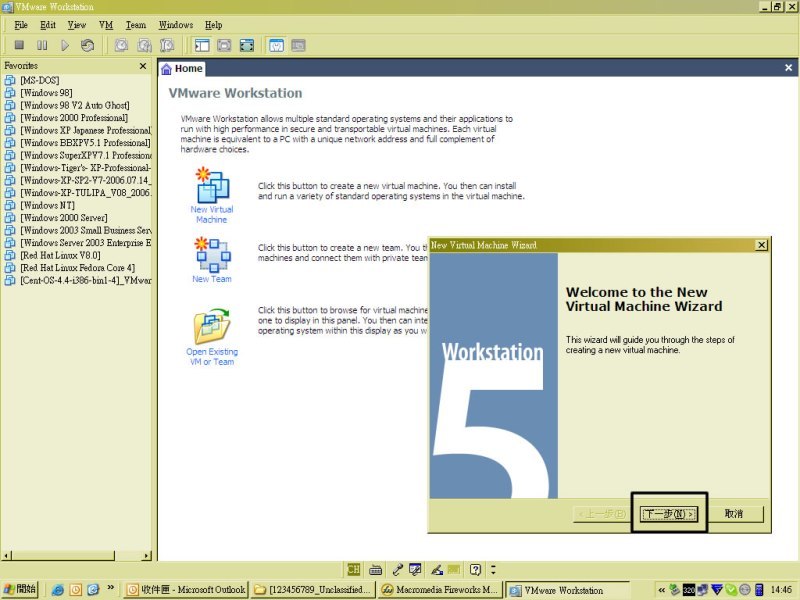Open the View menu
This screenshot has height=600, width=800.
click(x=77, y=25)
